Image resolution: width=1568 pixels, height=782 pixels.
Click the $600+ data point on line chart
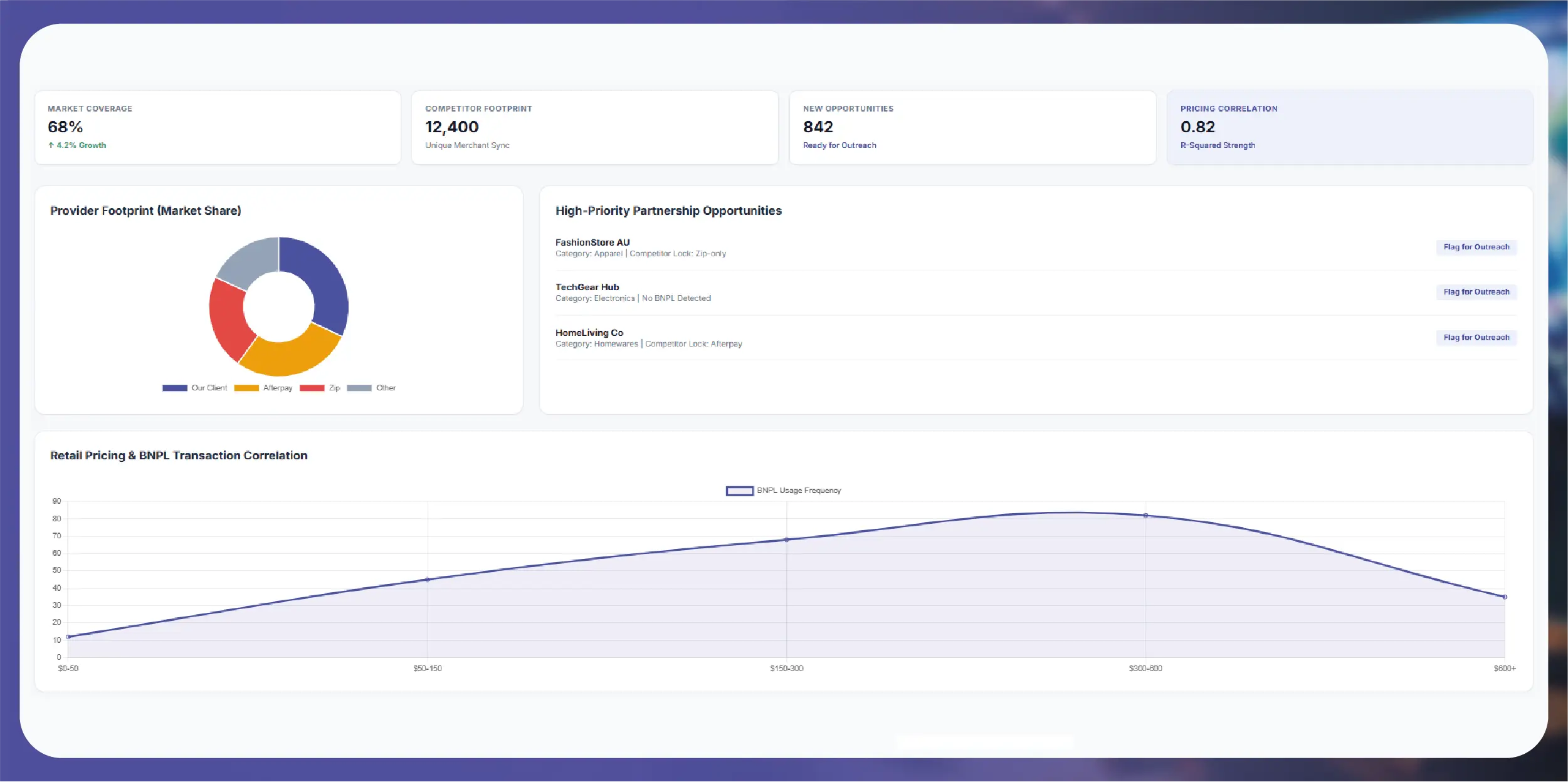pos(1505,597)
